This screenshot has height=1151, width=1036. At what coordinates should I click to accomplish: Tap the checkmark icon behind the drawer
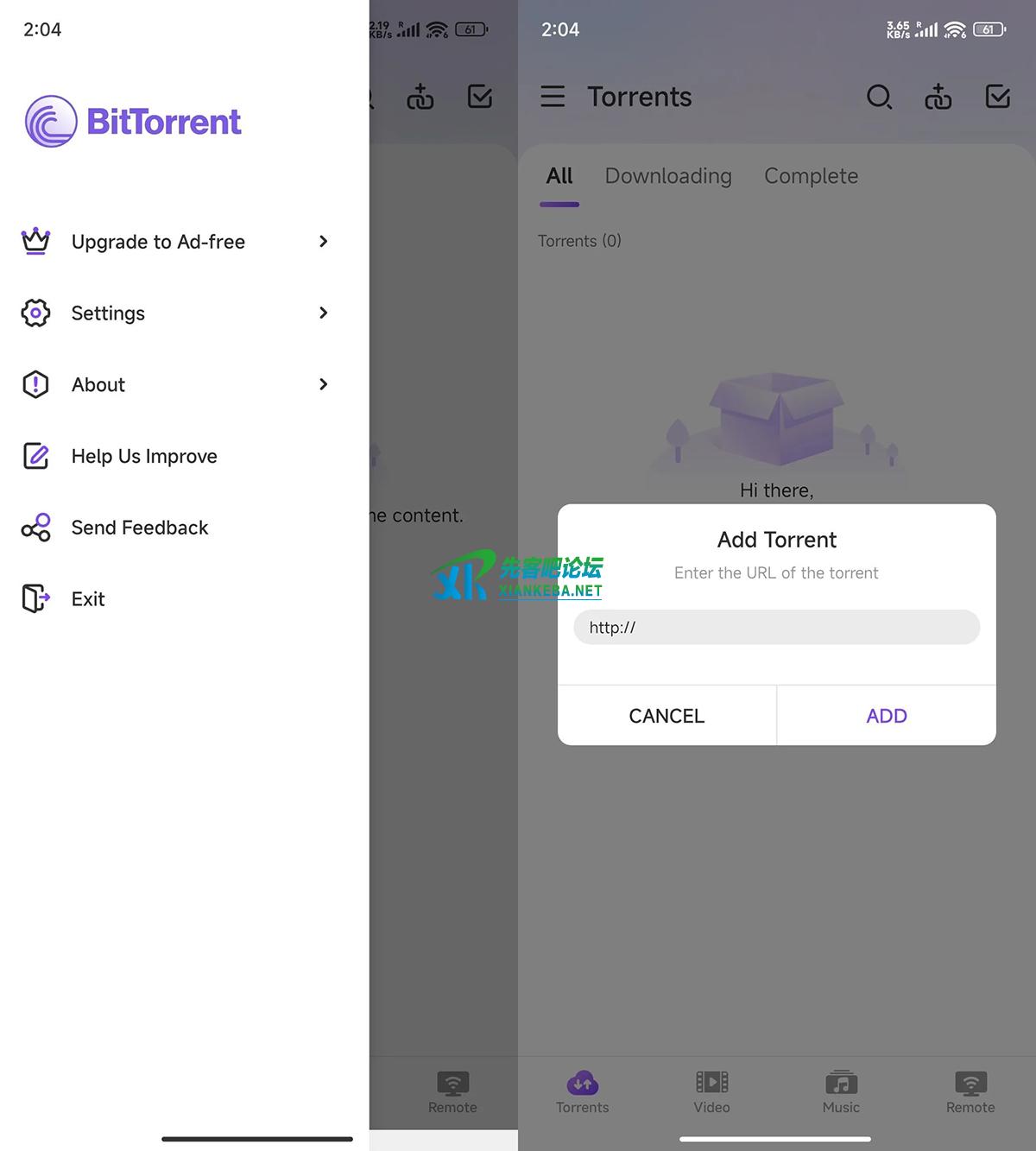pyautogui.click(x=480, y=97)
